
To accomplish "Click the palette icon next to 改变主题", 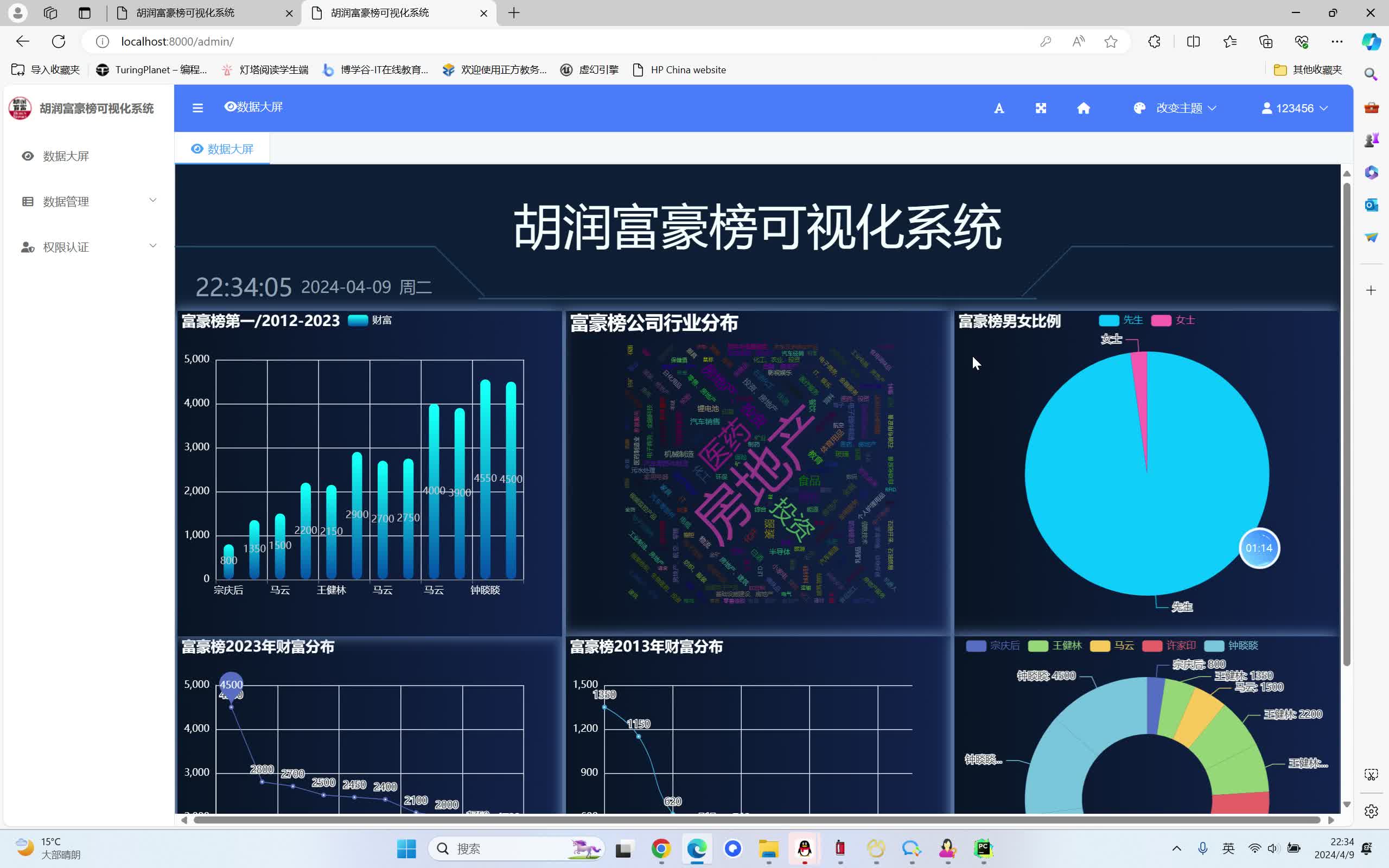I will point(1138,107).
